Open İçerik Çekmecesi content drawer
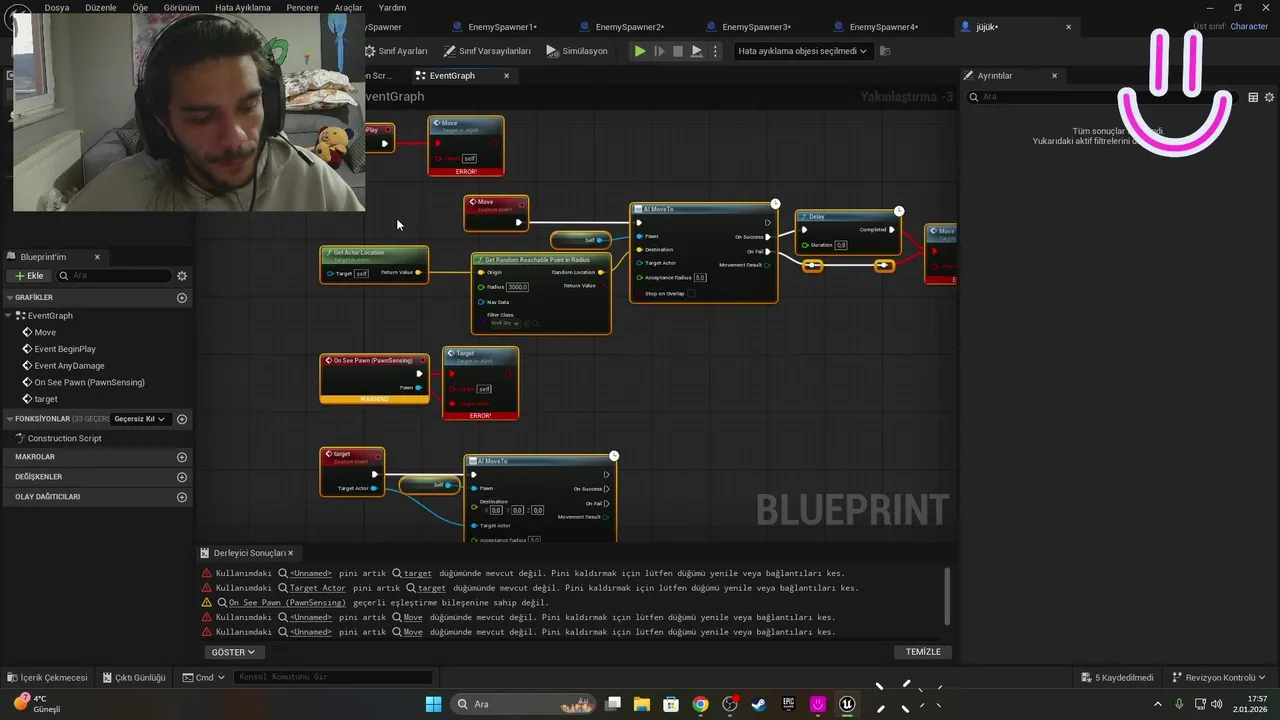The height and width of the screenshot is (720, 1280). (x=47, y=677)
